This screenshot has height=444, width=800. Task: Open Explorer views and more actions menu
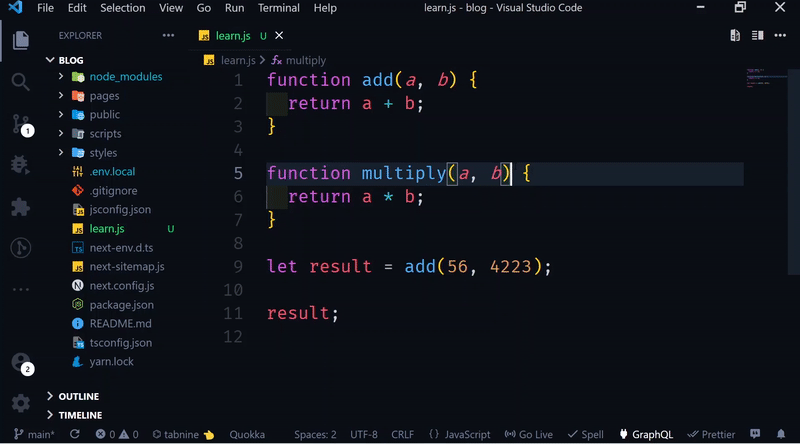click(168, 36)
